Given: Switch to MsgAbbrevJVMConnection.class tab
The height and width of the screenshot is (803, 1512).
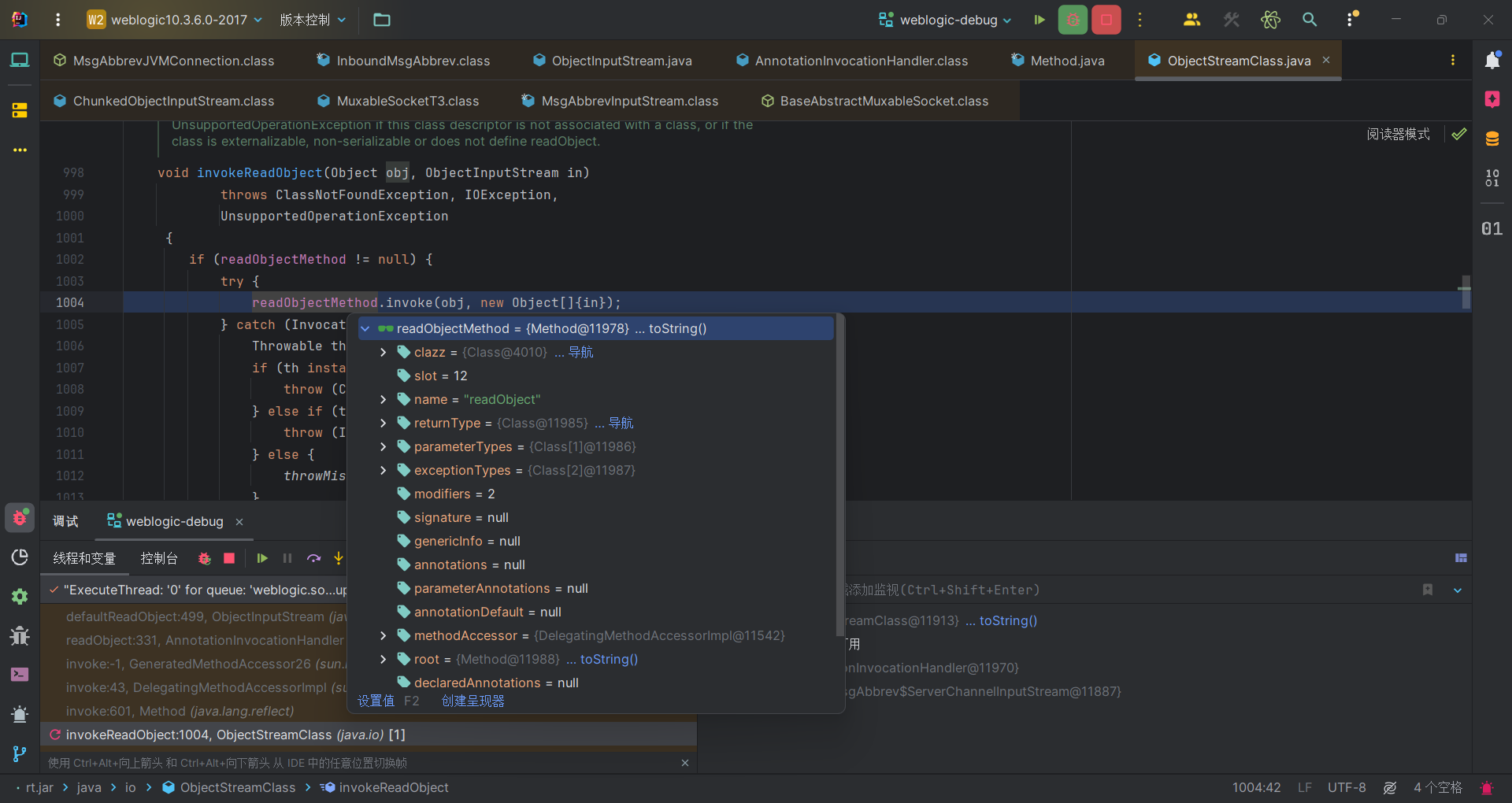Looking at the screenshot, I should click(164, 61).
